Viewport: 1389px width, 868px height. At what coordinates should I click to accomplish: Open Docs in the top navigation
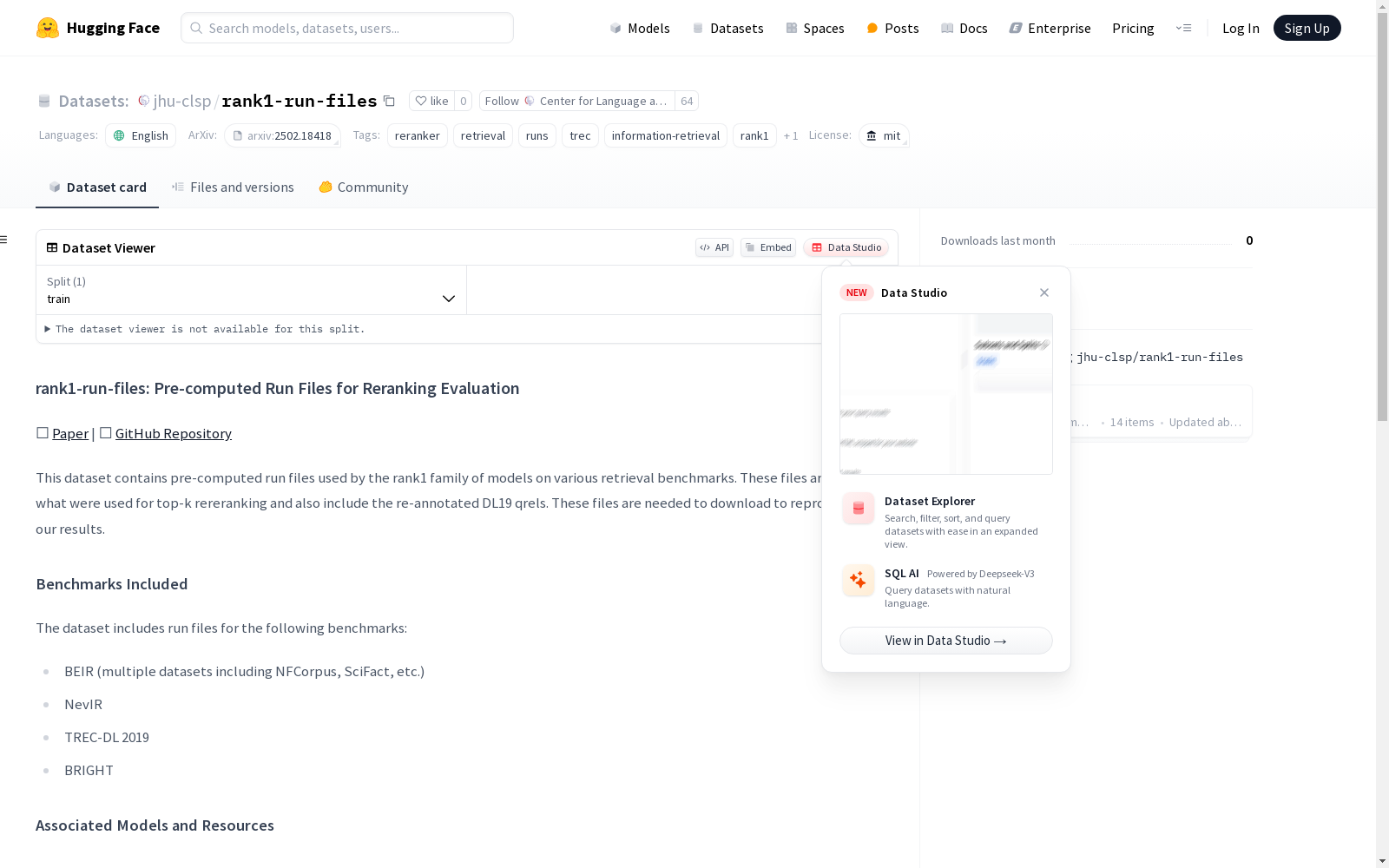[x=964, y=28]
